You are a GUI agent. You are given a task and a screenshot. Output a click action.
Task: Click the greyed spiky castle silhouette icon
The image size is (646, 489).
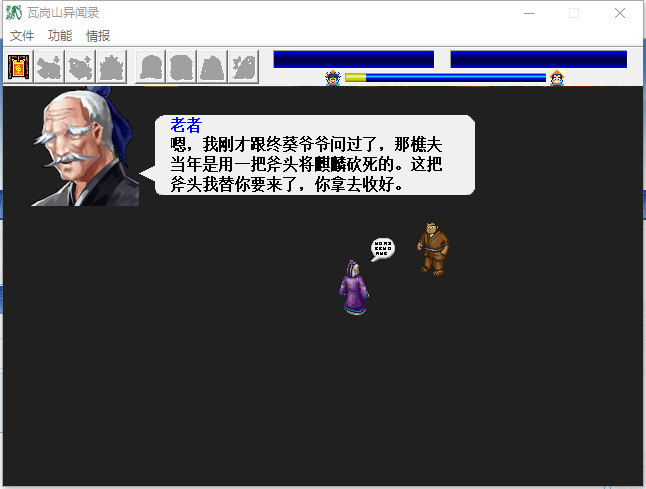click(111, 67)
